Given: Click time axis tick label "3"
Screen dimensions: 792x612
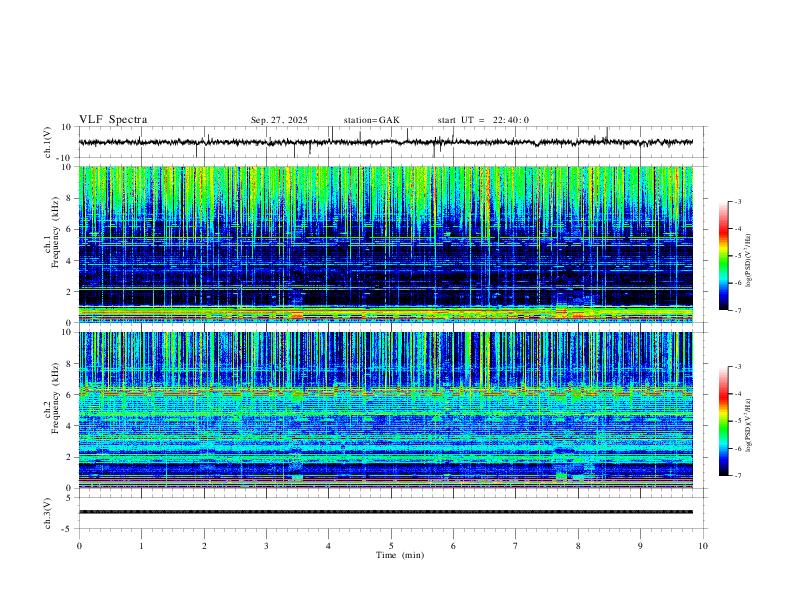Looking at the screenshot, I should [266, 546].
